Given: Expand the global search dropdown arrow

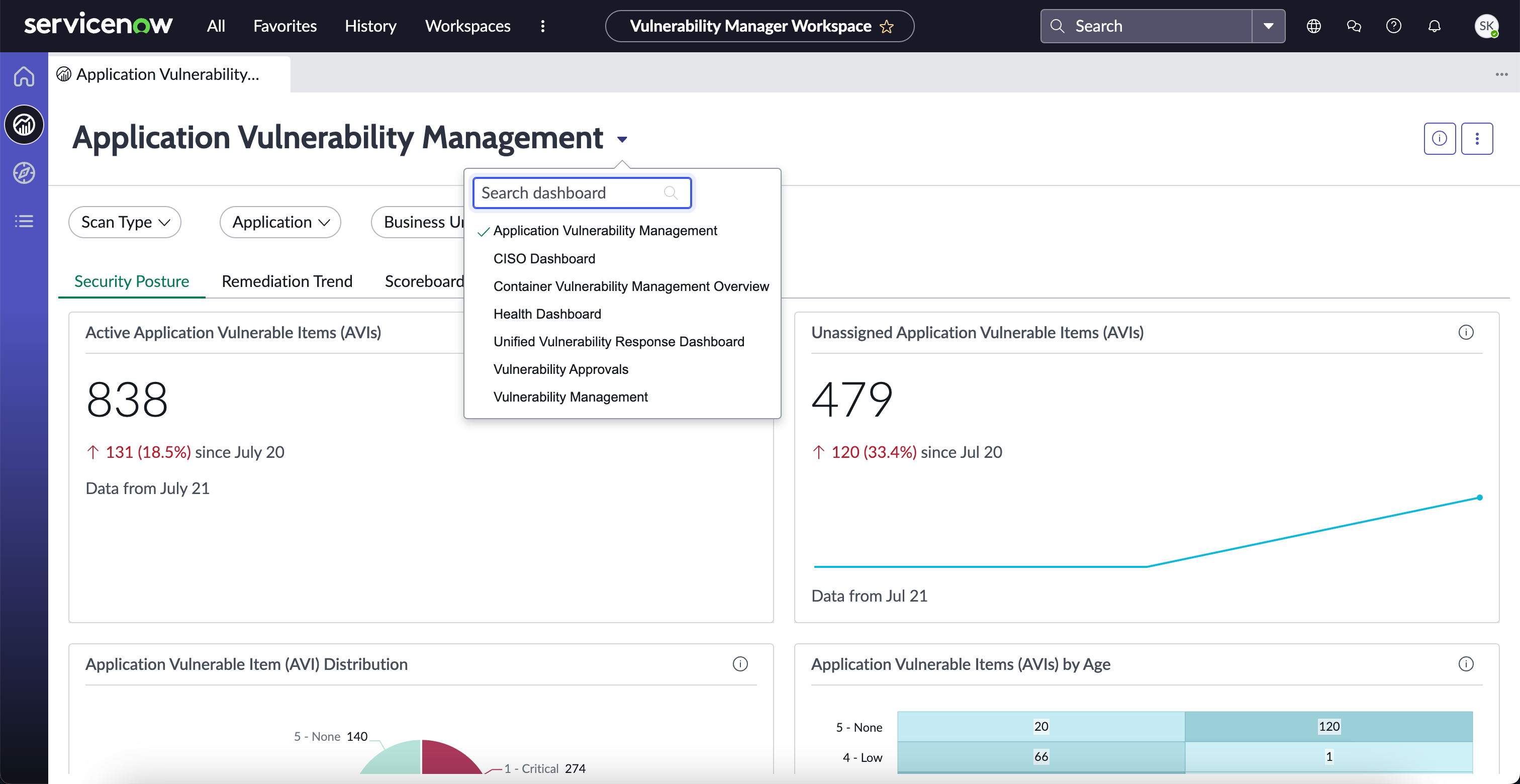Looking at the screenshot, I should pos(1269,26).
